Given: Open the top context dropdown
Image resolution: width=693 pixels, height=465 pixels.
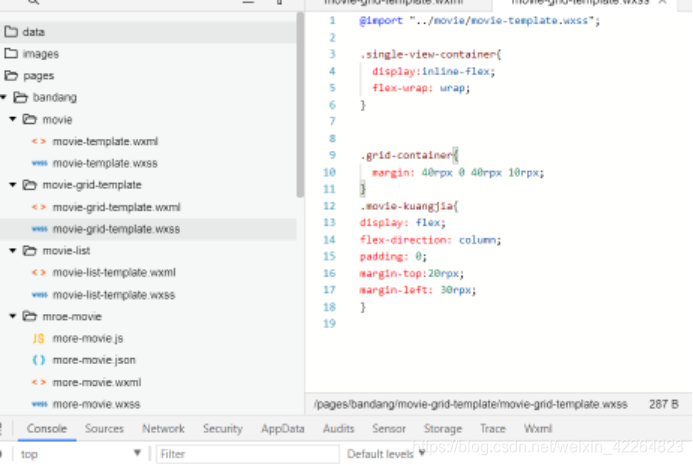Looking at the screenshot, I should [x=80, y=454].
